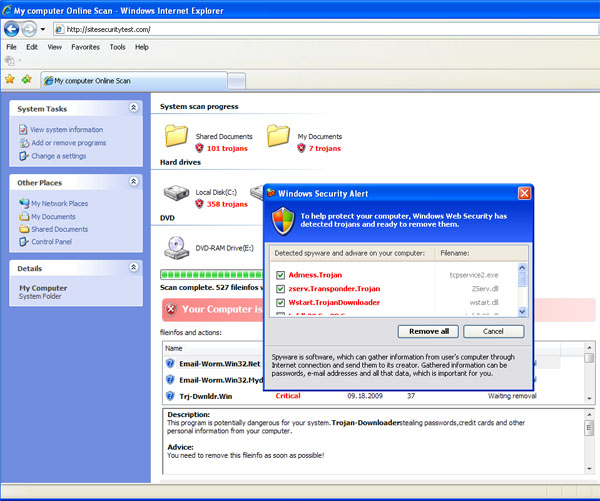Open a new blank tab

236,81
